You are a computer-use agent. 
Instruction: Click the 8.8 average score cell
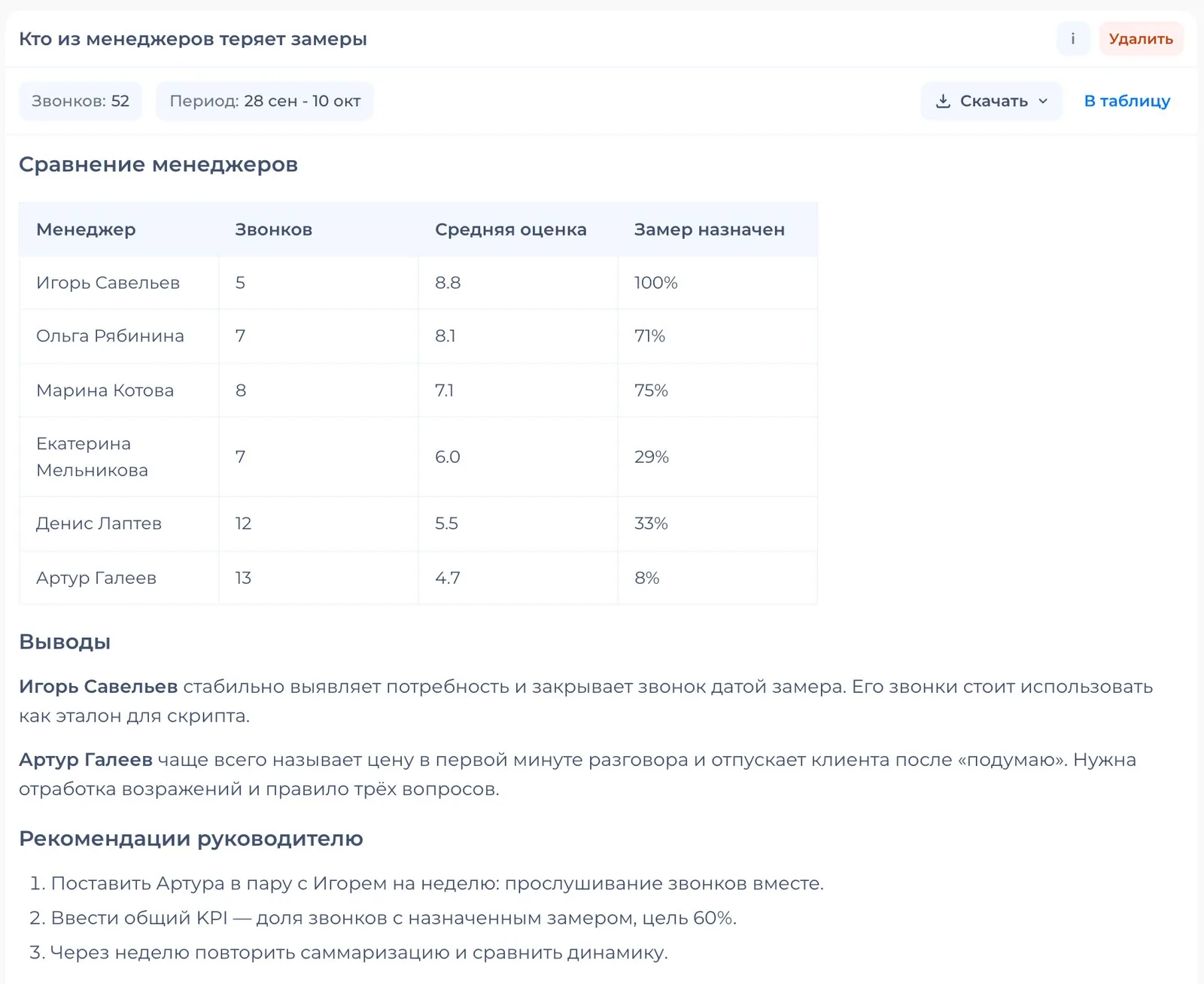518,283
